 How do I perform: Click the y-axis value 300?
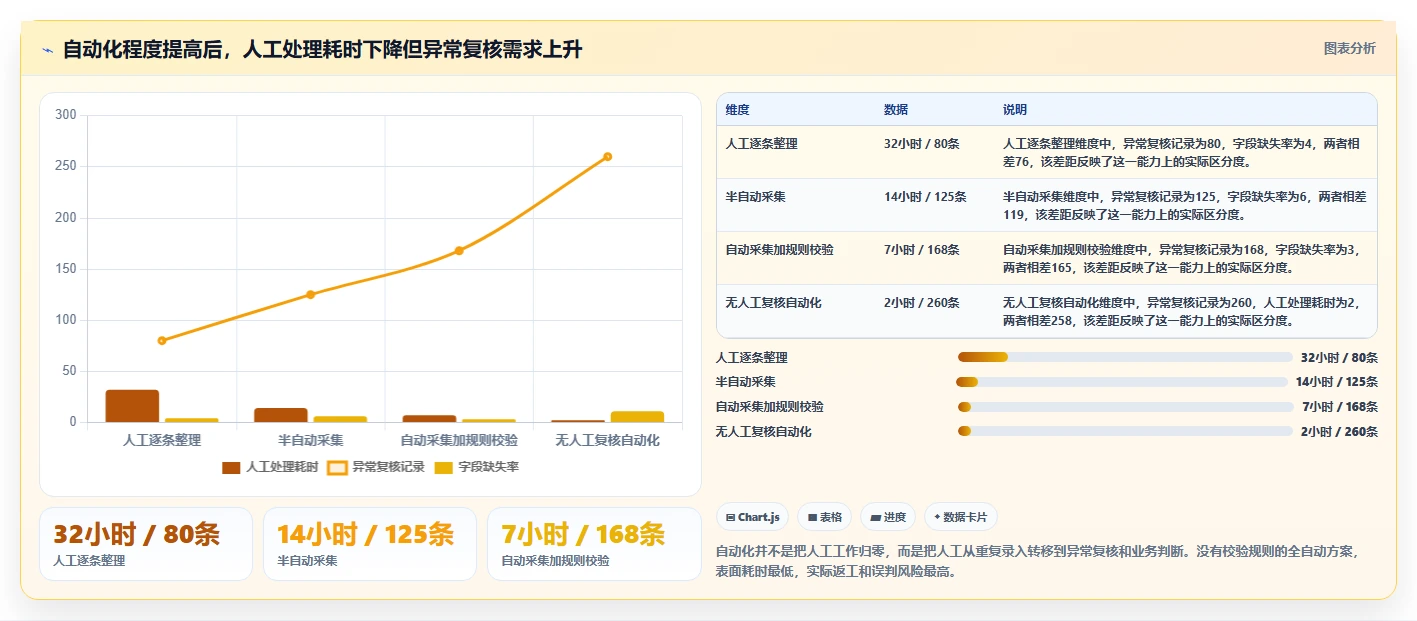point(66,115)
